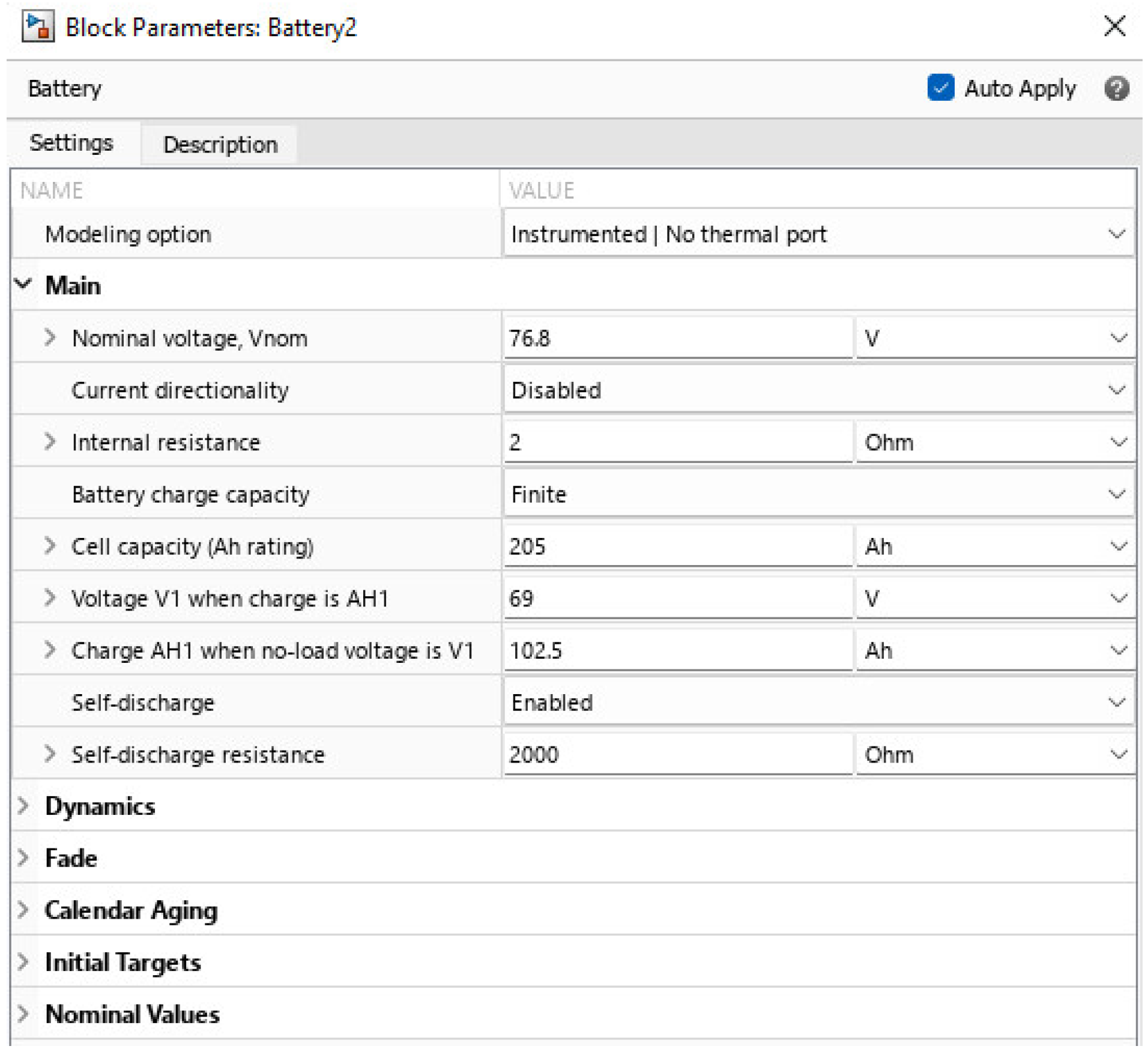Click the help question mark icon

(1116, 89)
